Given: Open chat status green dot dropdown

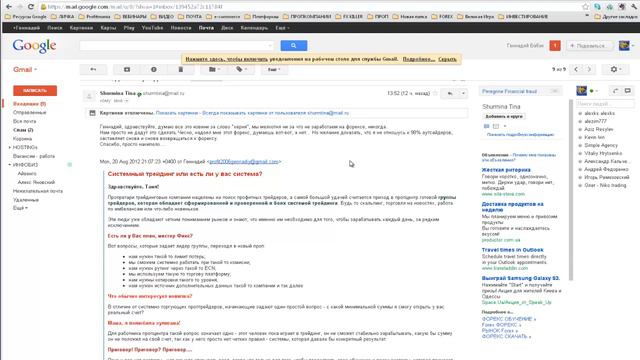Looking at the screenshot, I should (594, 91).
